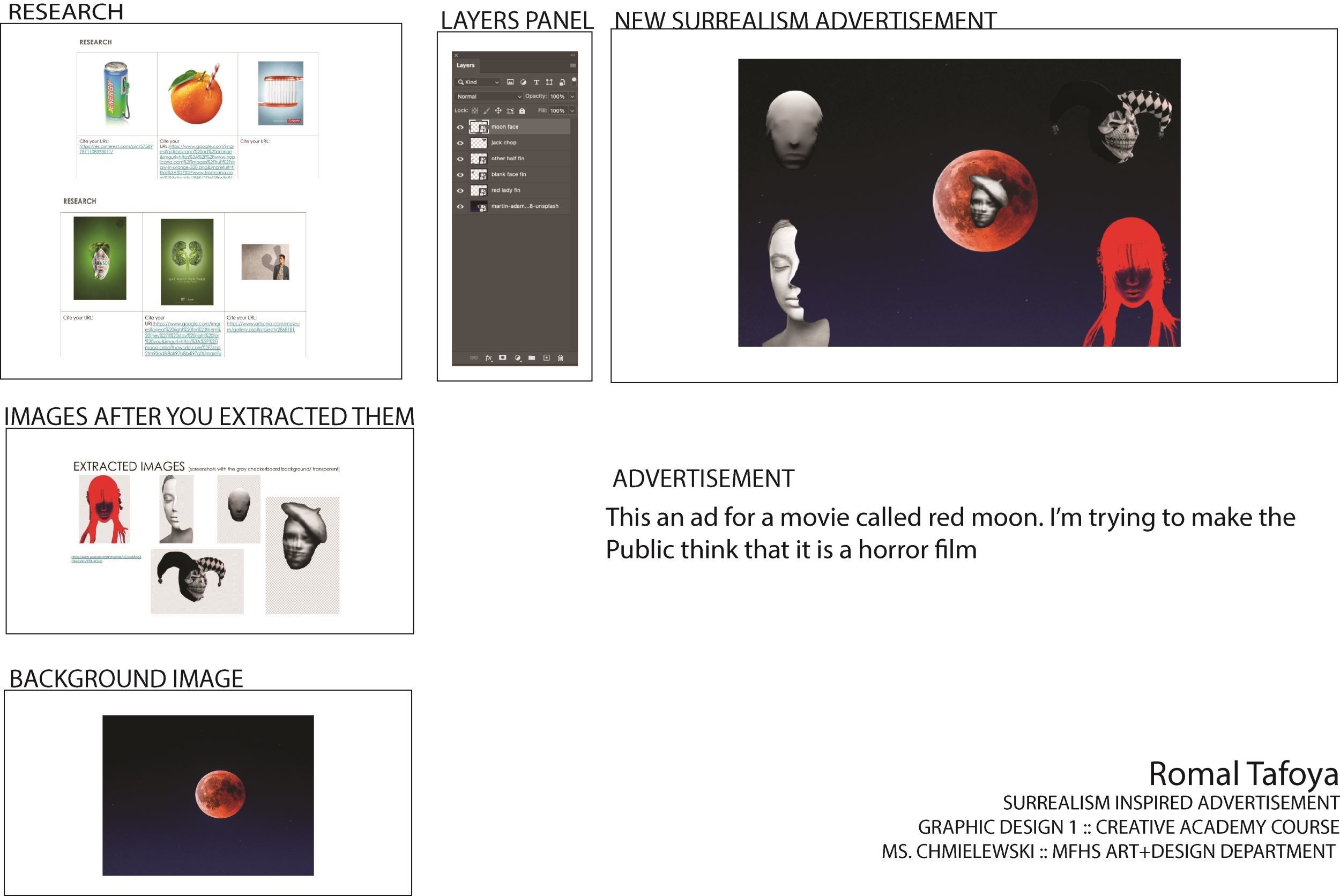Open the Normal blend mode dropdown
This screenshot has width=1340, height=896.
(489, 96)
